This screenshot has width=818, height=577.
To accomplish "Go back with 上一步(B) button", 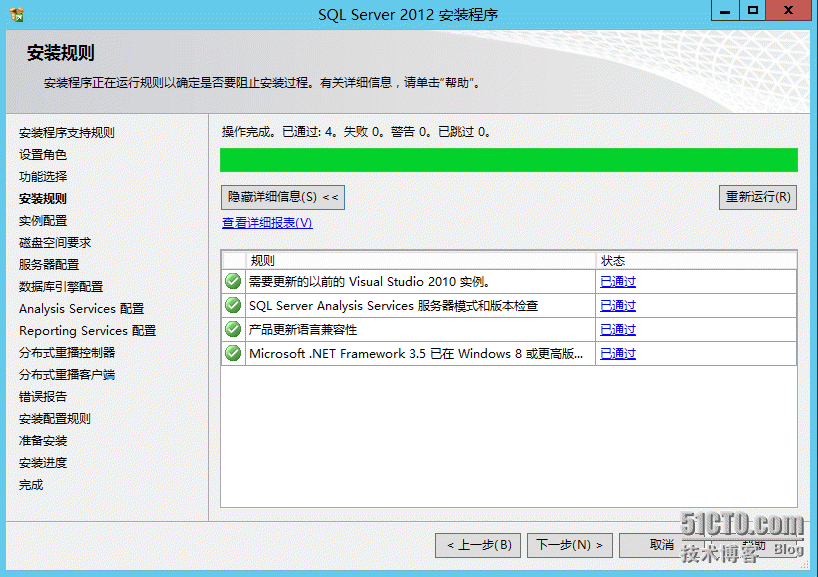I will [x=478, y=545].
